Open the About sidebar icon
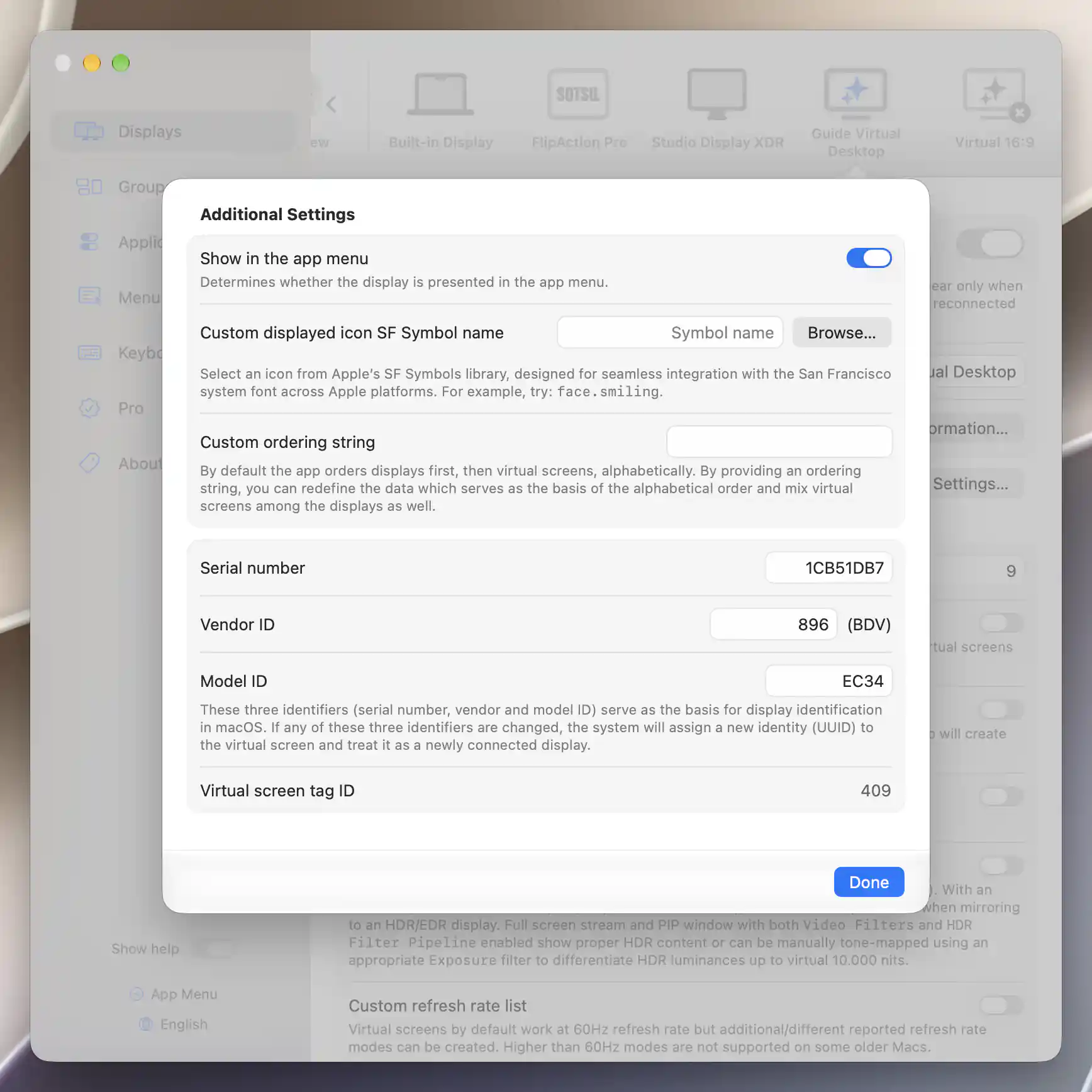The width and height of the screenshot is (1092, 1092). (x=89, y=463)
